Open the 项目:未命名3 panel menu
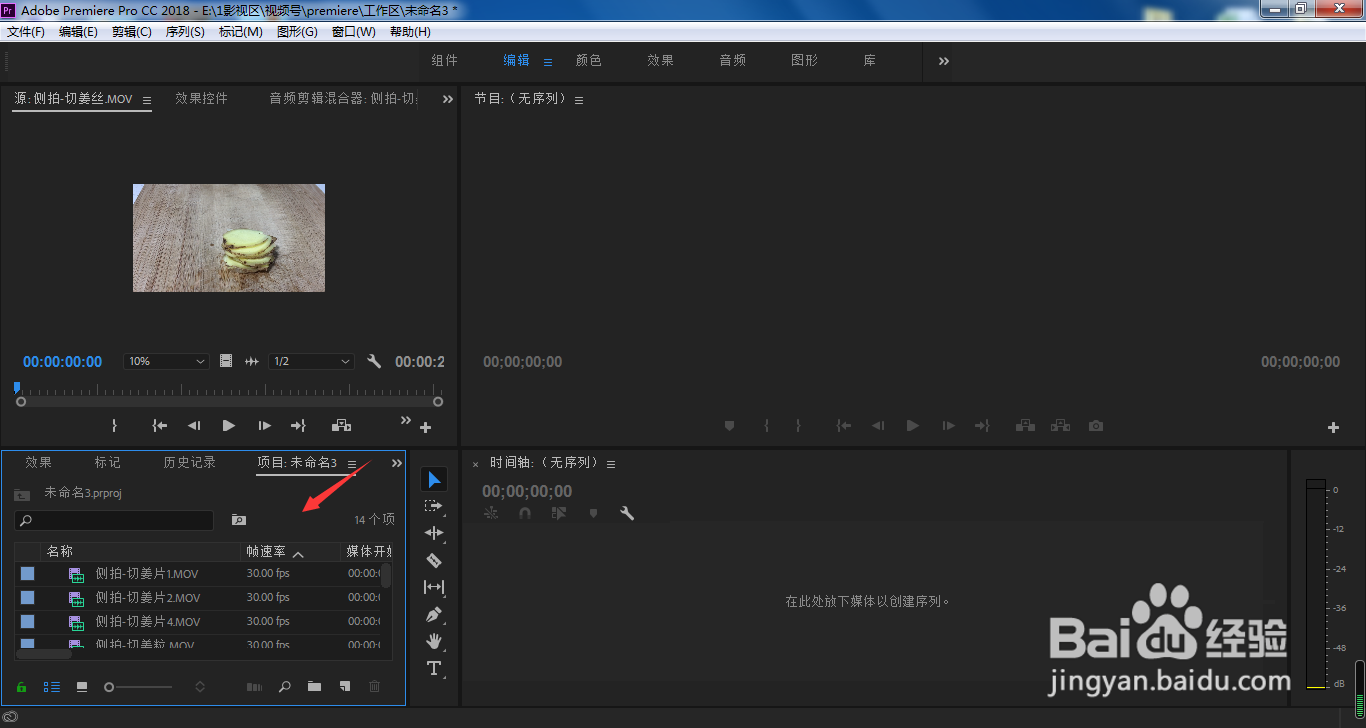 [352, 463]
